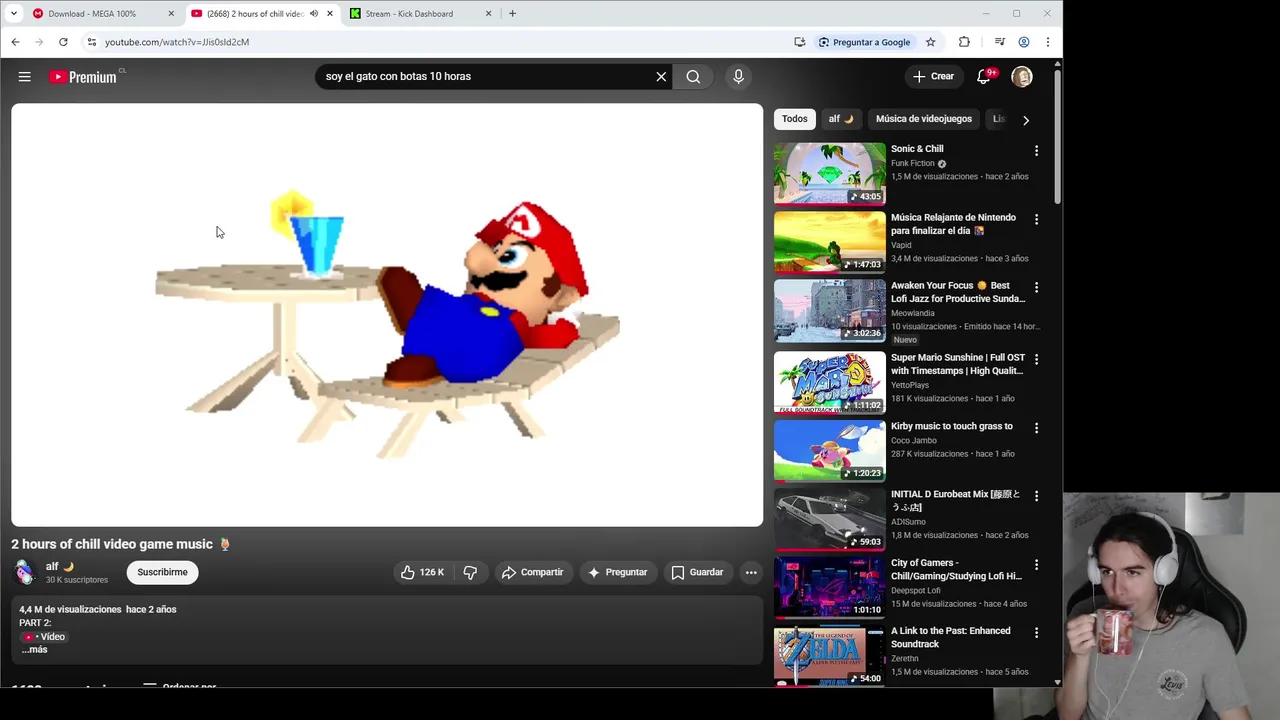The height and width of the screenshot is (720, 1280).
Task: View site information icon
Action: [91, 42]
